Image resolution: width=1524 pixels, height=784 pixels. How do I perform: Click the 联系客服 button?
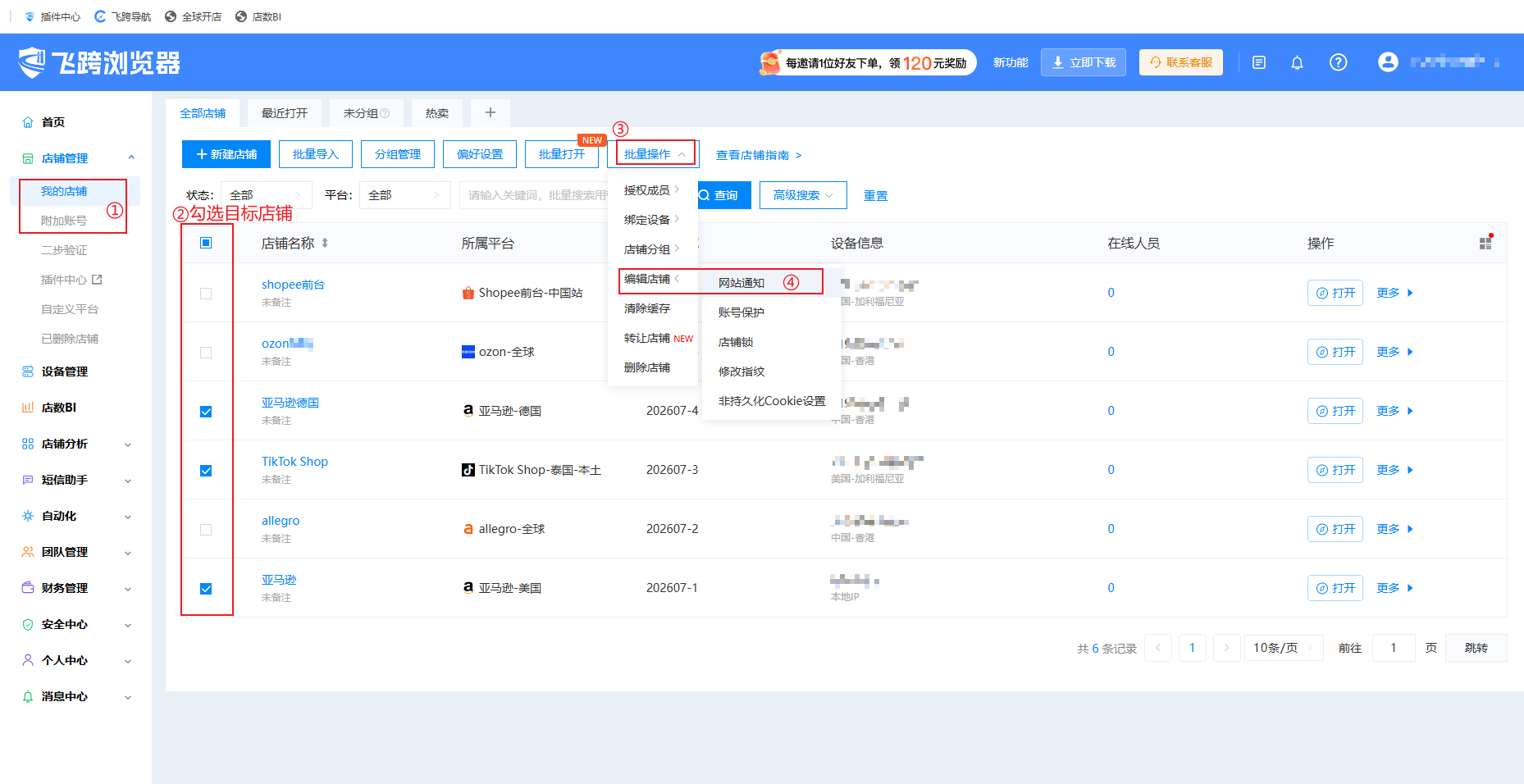point(1181,62)
